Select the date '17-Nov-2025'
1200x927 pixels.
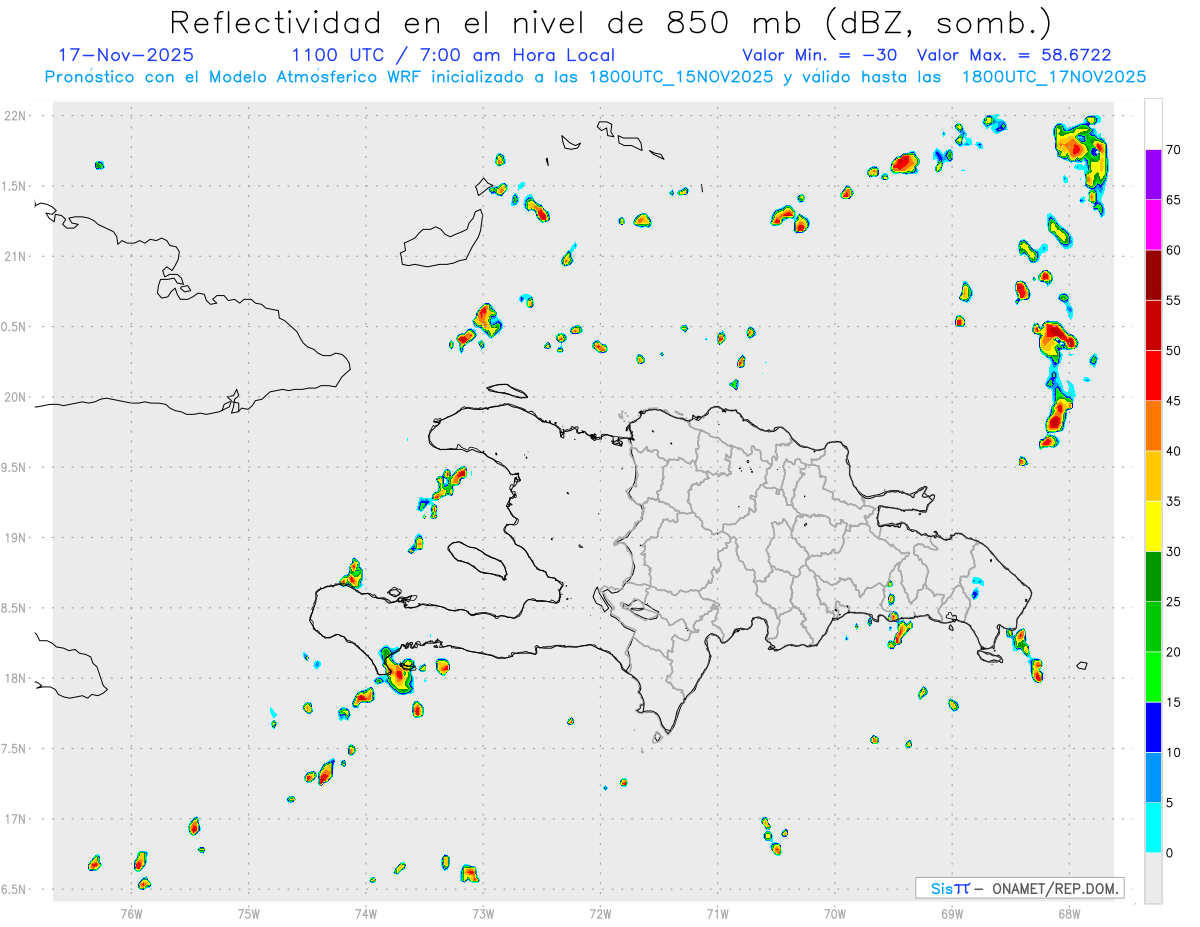click(x=126, y=55)
